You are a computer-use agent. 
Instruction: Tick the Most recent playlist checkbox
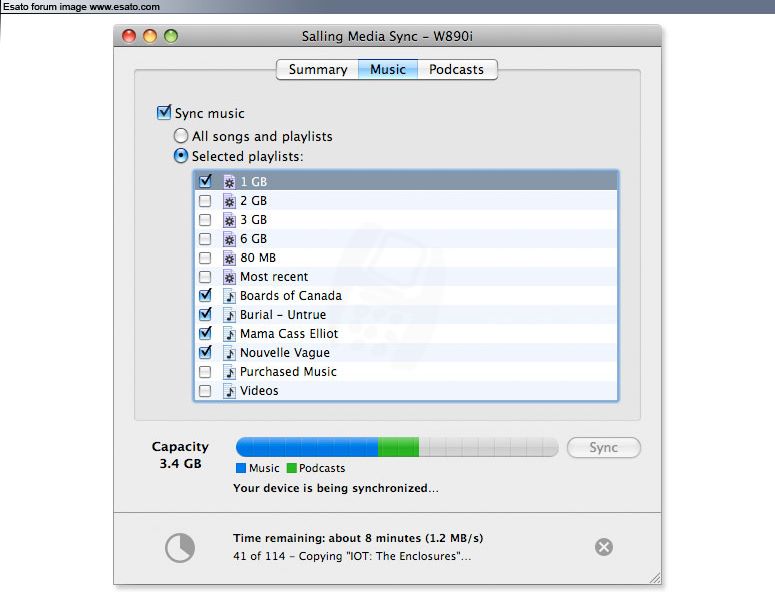click(205, 277)
